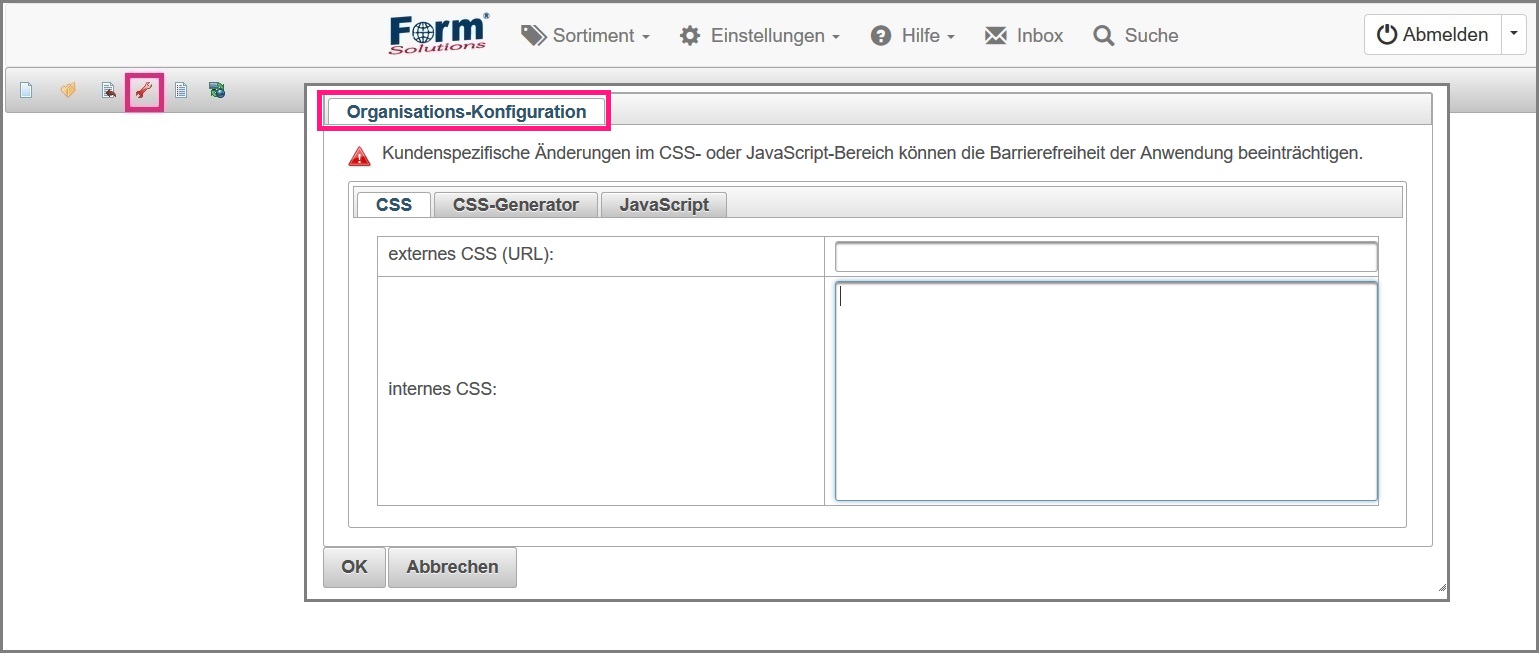This screenshot has height=654, width=1539.
Task: Click the blank new document toolbar icon
Action: (27, 91)
